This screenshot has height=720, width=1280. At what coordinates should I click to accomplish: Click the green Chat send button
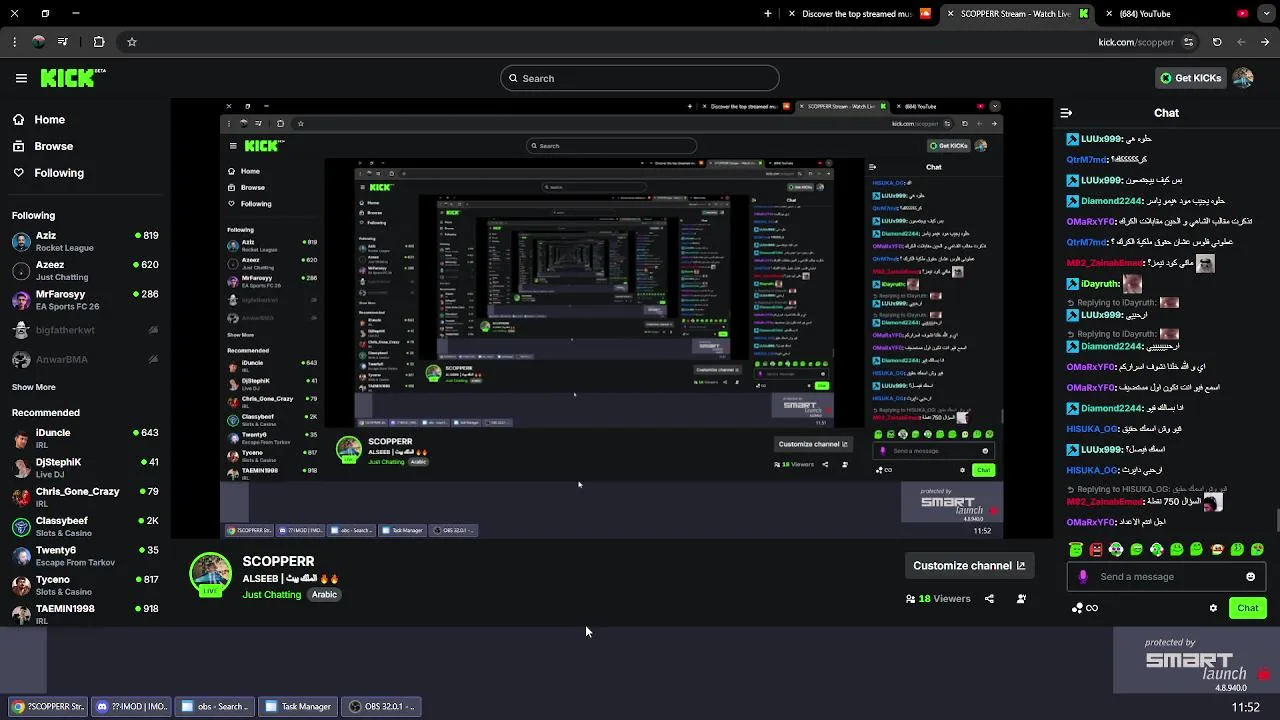[x=1248, y=608]
